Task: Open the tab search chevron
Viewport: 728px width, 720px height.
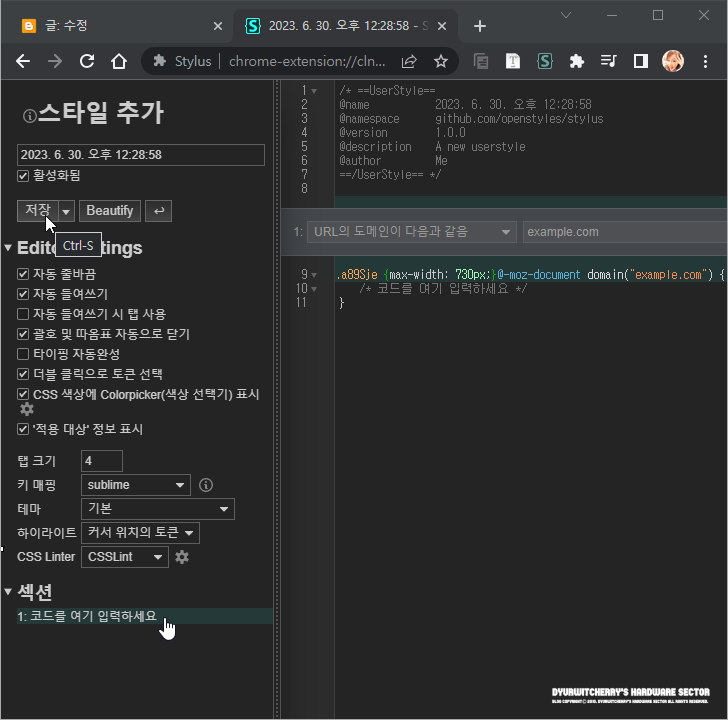Action: (x=566, y=15)
